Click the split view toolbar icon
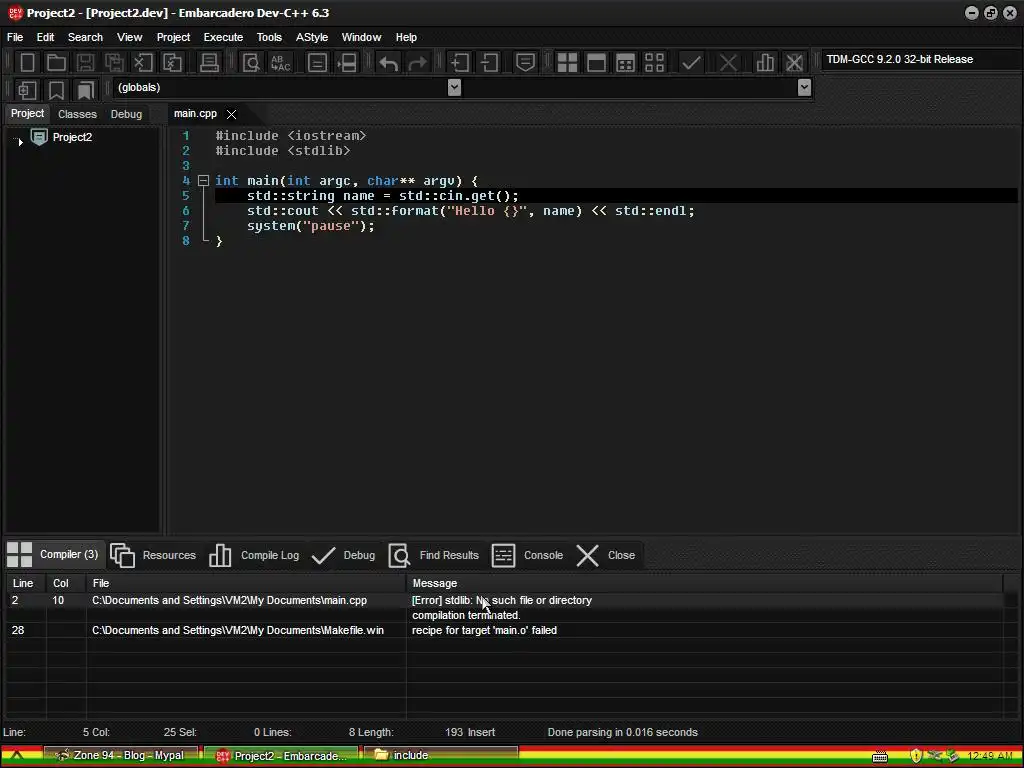The image size is (1024, 768). 347,63
